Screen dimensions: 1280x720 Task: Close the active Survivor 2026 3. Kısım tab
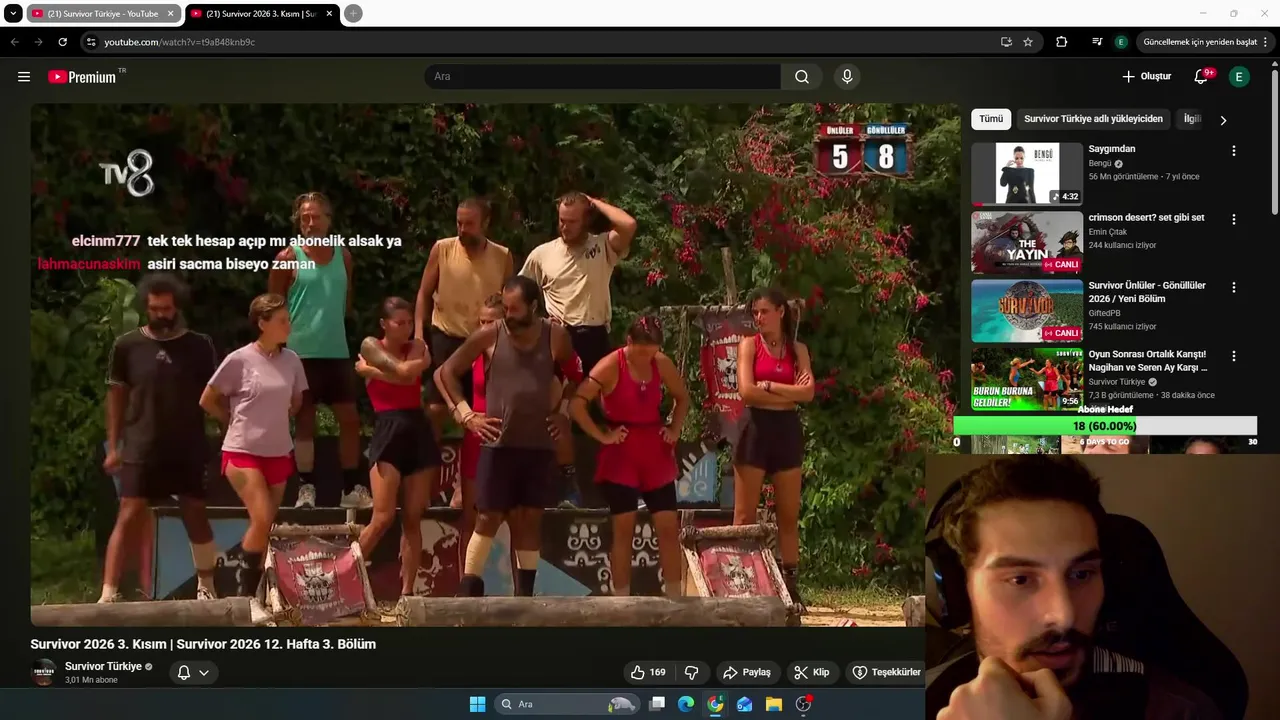(329, 14)
